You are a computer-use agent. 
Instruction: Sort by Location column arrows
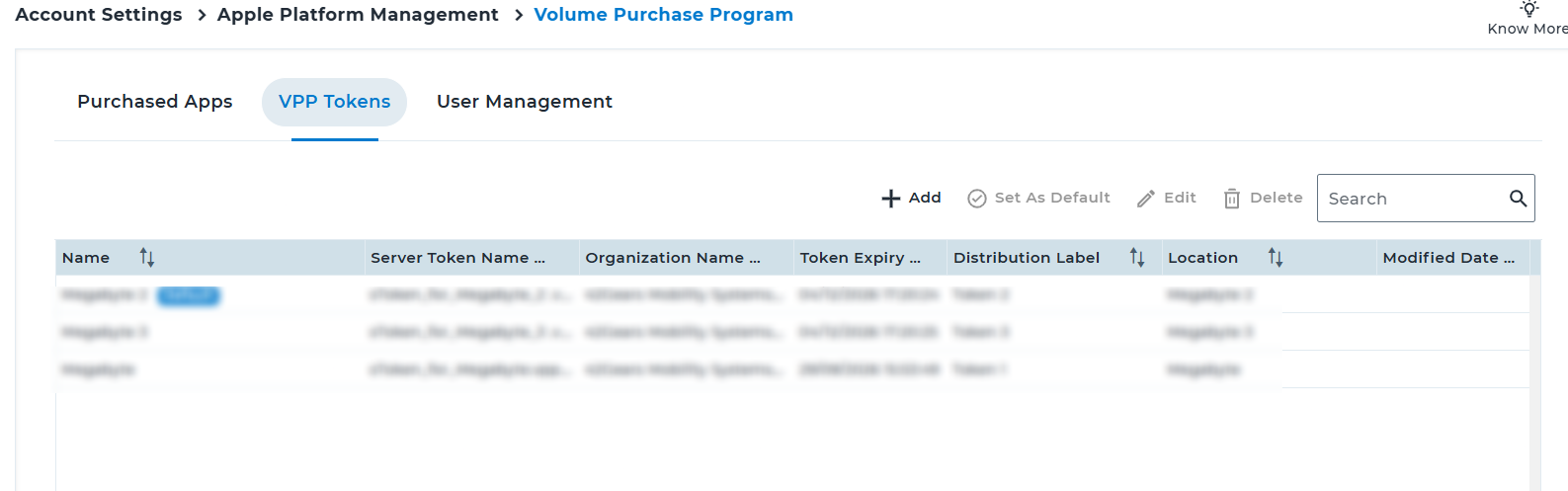1276,258
